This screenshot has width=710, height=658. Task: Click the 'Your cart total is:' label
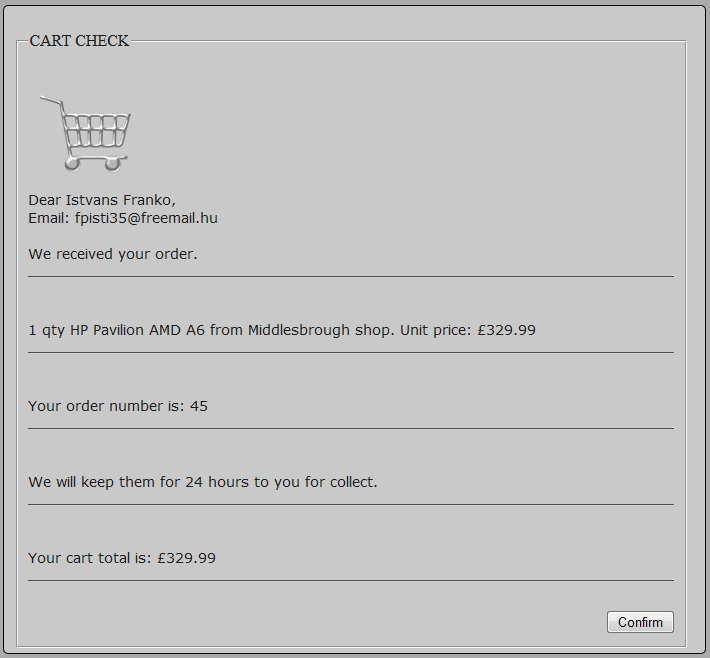(90, 558)
